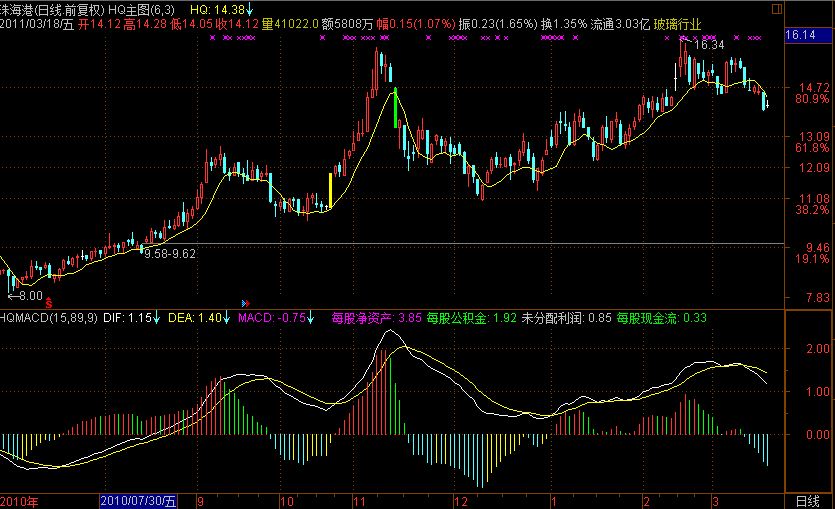This screenshot has height=509, width=835.
Task: Select the highlighted date 2010/07/30 on the timeline
Action: [x=139, y=499]
